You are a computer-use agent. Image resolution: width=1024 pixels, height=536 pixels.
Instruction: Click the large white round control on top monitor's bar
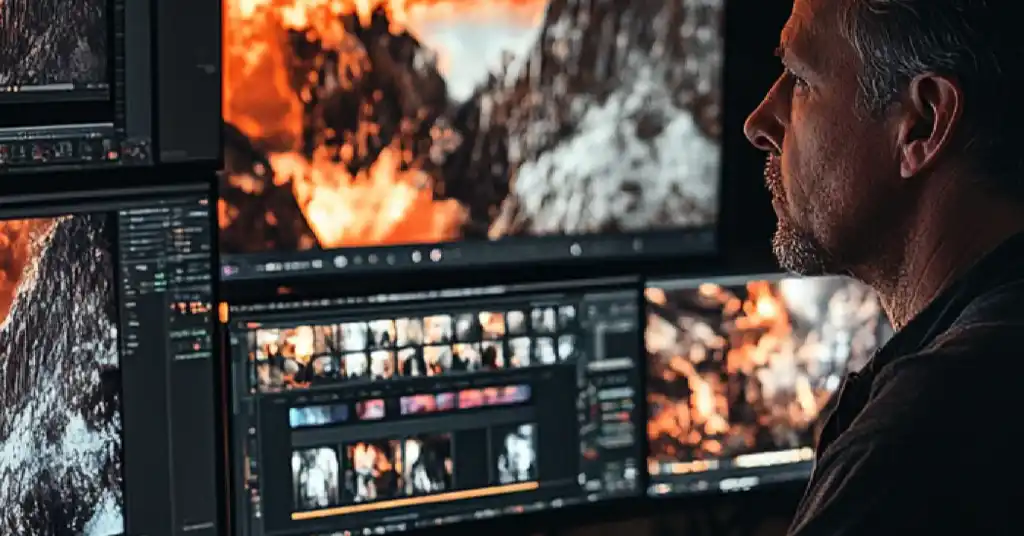pos(340,262)
